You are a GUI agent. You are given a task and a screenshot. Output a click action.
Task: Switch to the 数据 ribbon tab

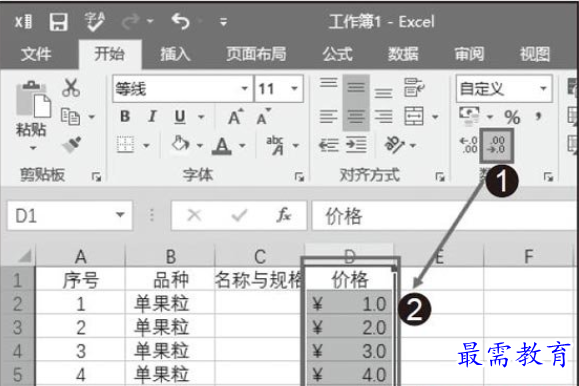coord(403,54)
